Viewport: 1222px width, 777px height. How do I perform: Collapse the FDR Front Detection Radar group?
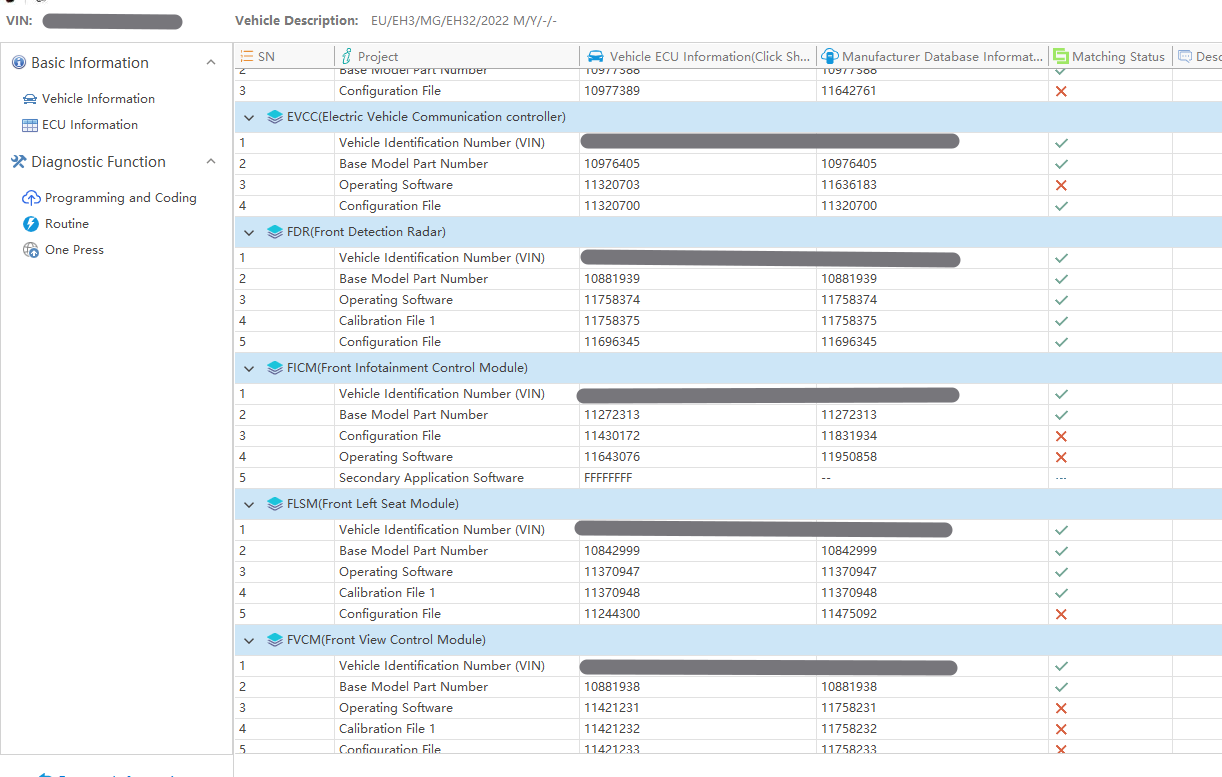click(x=249, y=232)
